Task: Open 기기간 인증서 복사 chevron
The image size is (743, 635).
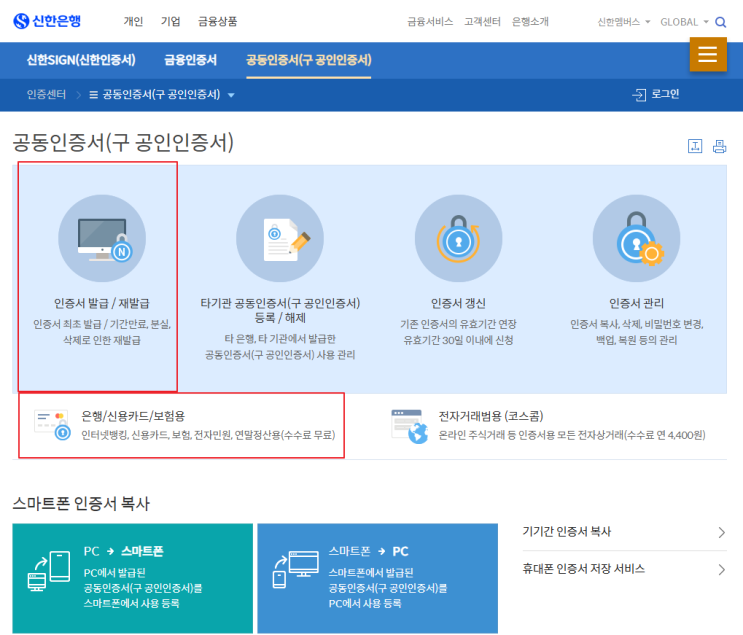Action: 721,533
